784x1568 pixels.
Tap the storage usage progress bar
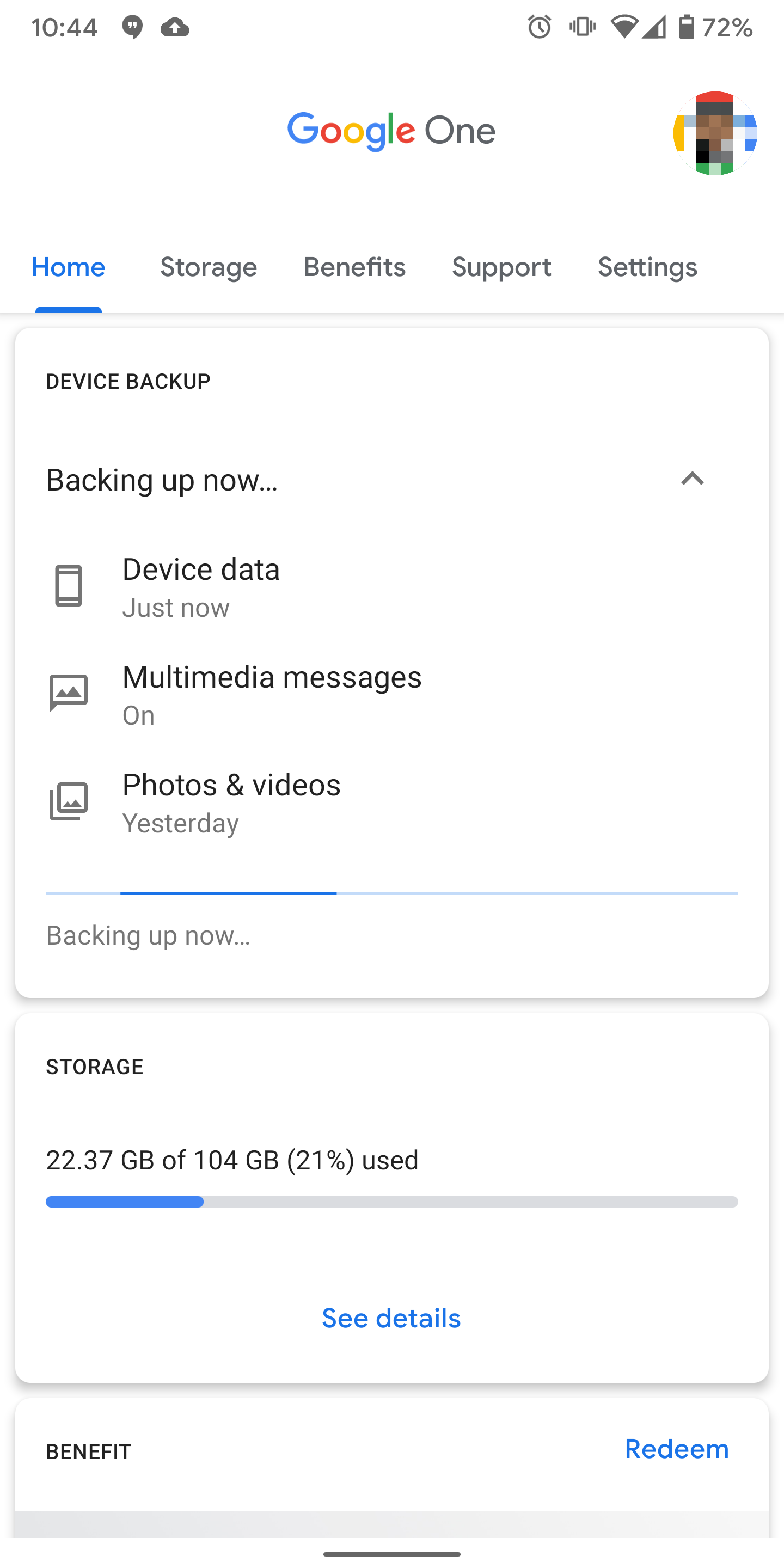391,1201
